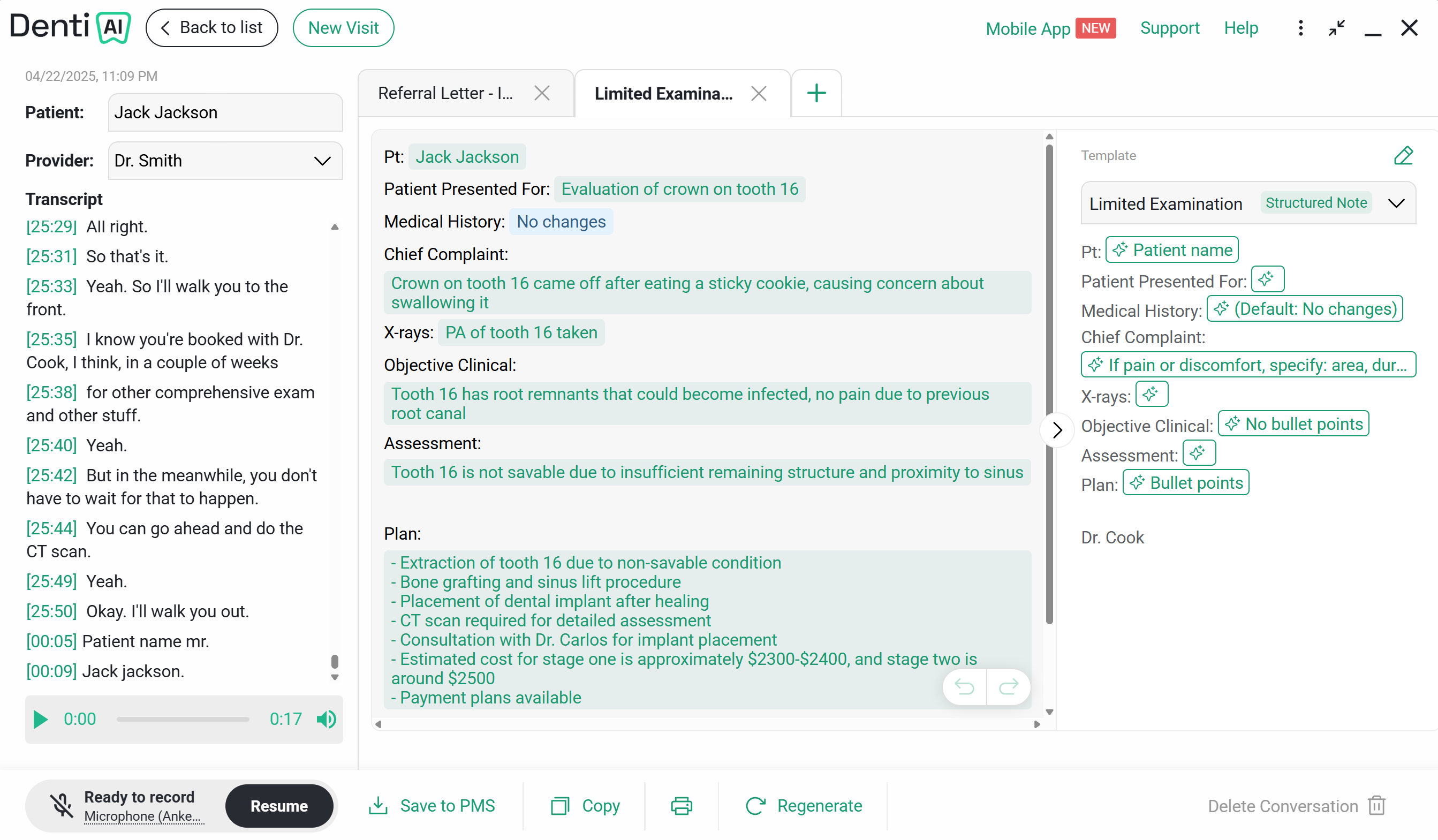
Task: Start a New Visit
Action: click(x=343, y=27)
